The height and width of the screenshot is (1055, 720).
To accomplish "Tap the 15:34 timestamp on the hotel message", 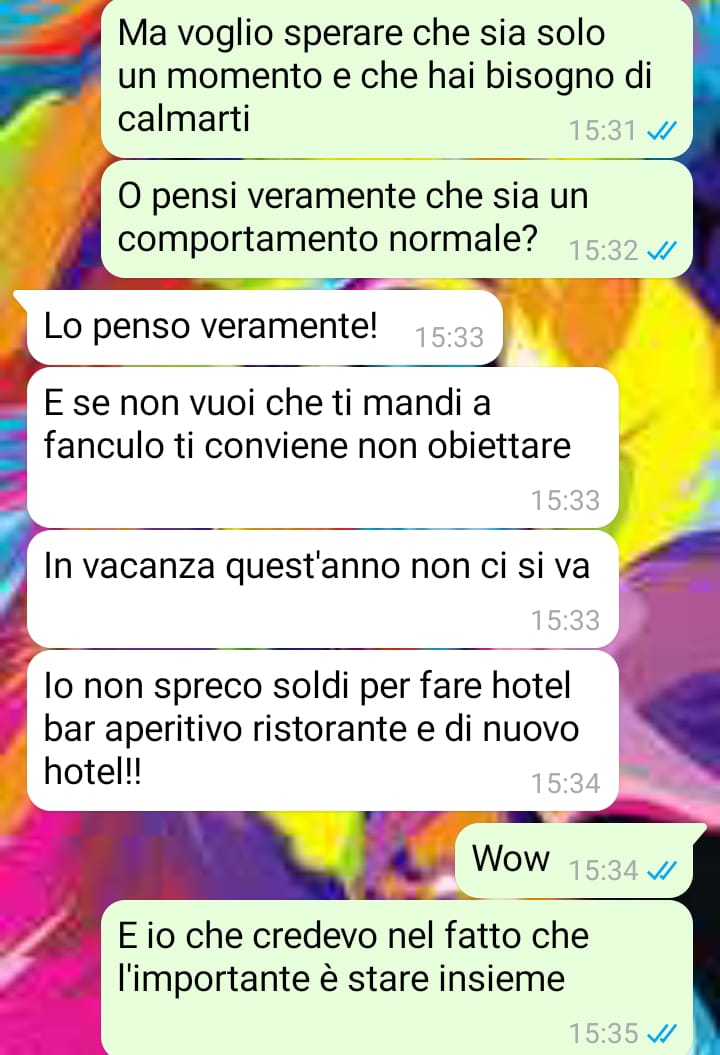I will (565, 783).
